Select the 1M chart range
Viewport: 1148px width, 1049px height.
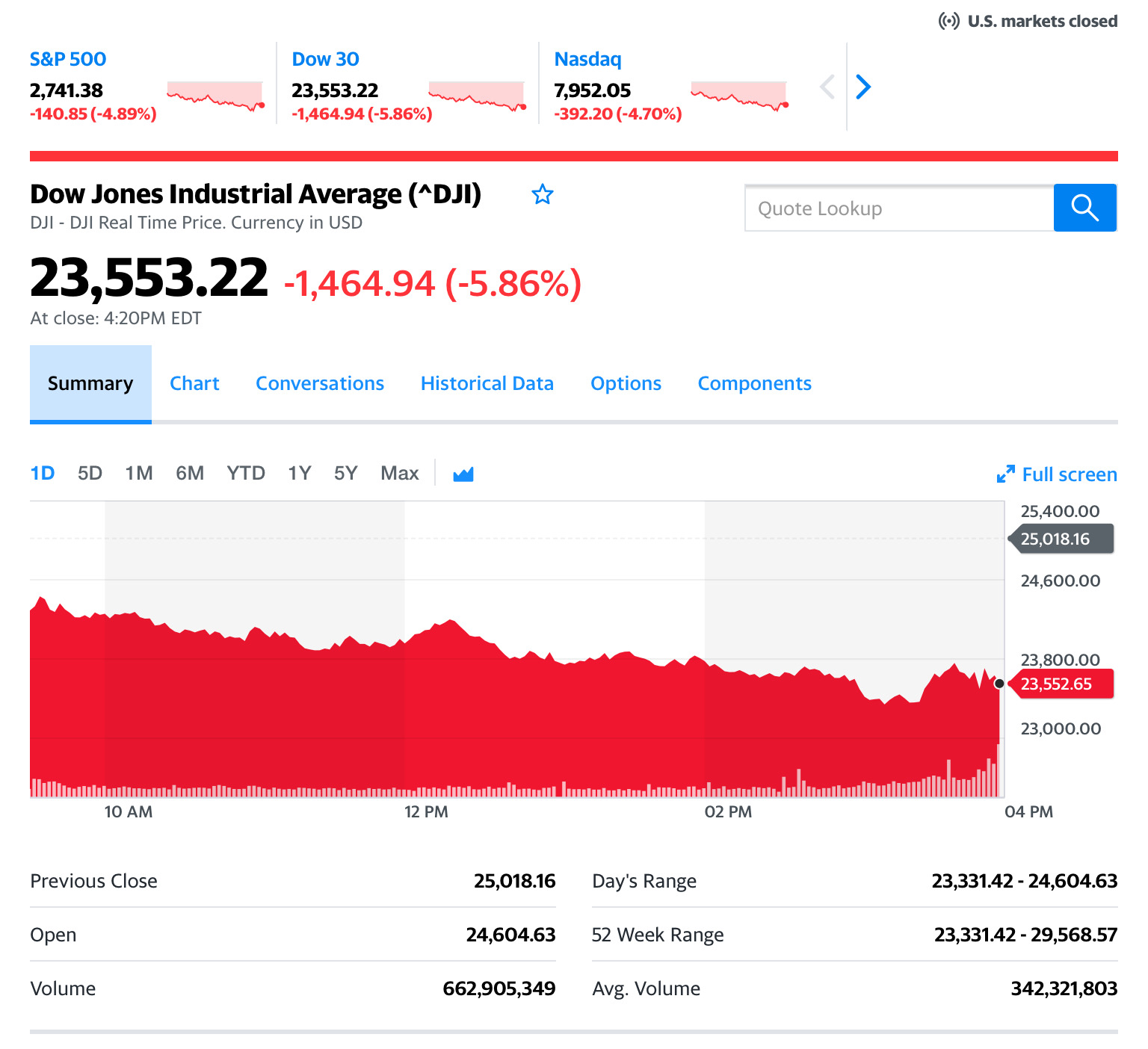pyautogui.click(x=139, y=473)
